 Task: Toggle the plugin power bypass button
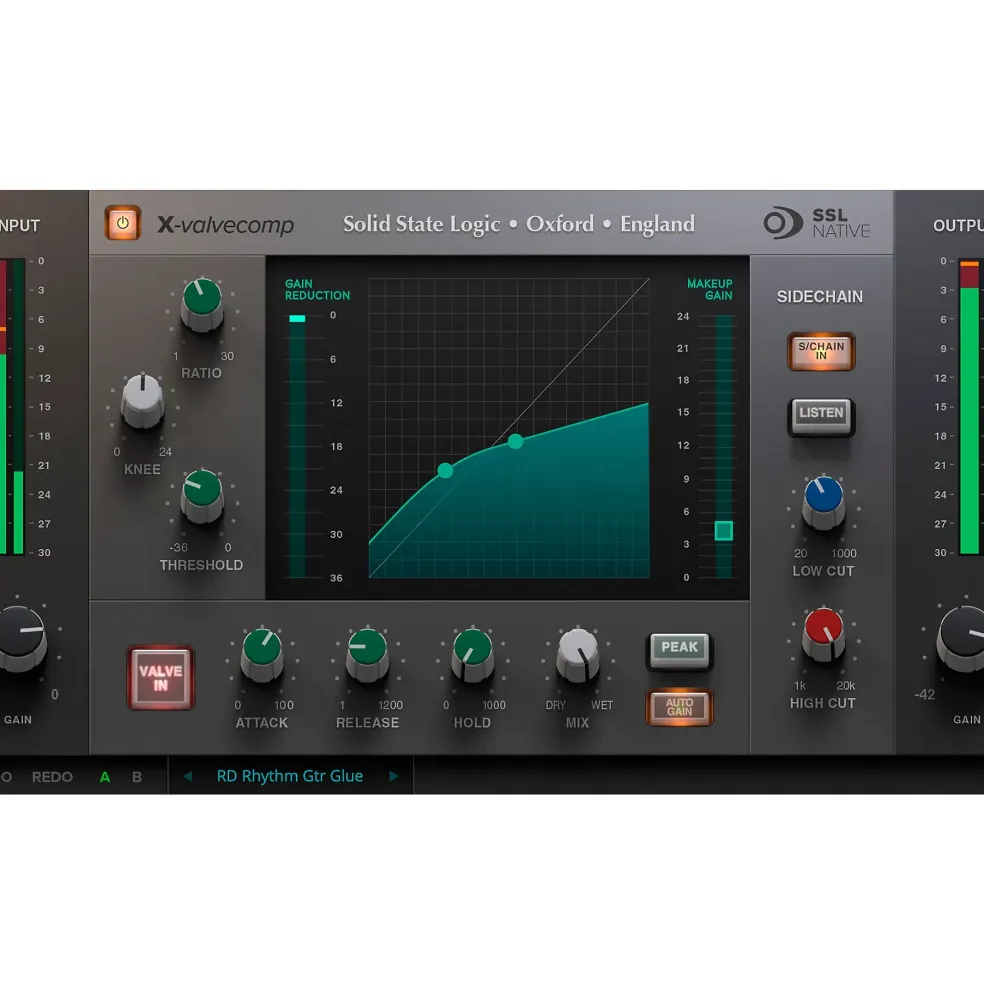tap(123, 222)
